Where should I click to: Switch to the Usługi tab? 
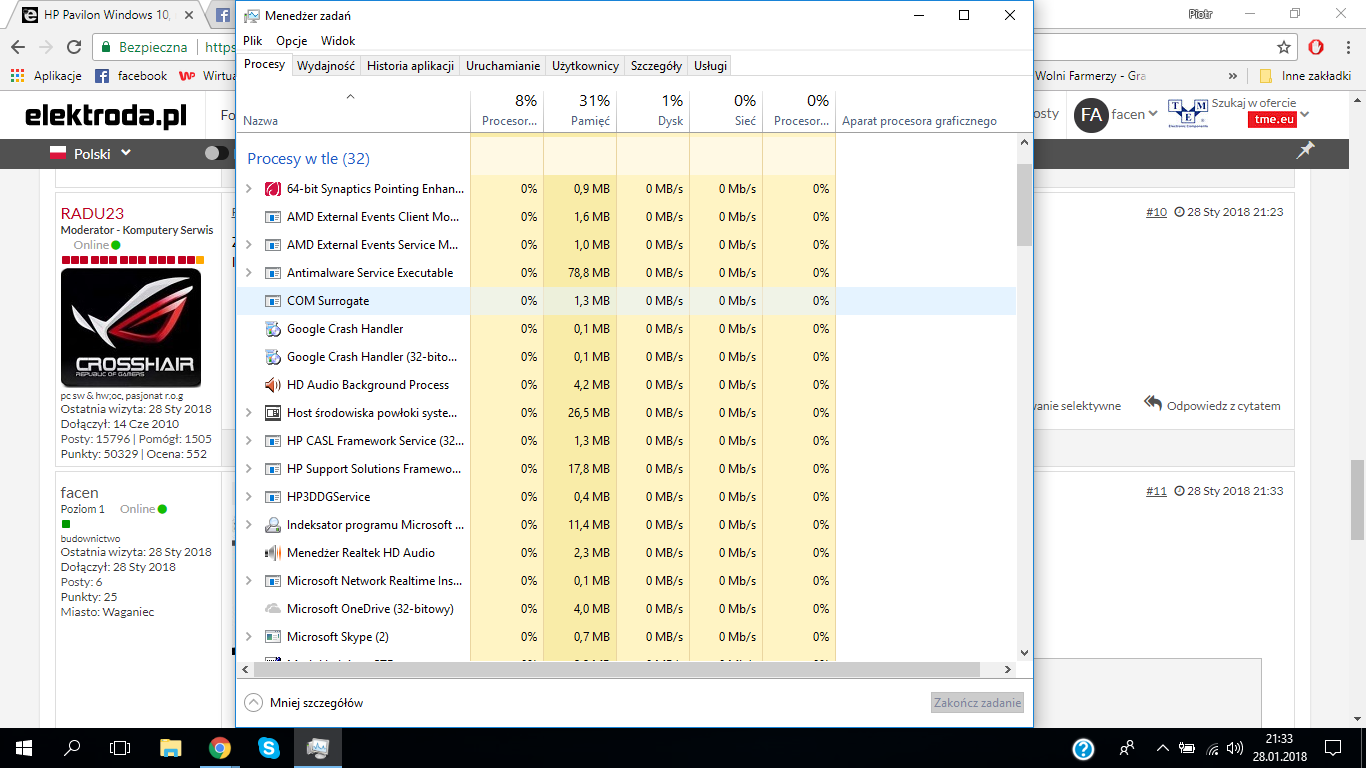point(710,66)
